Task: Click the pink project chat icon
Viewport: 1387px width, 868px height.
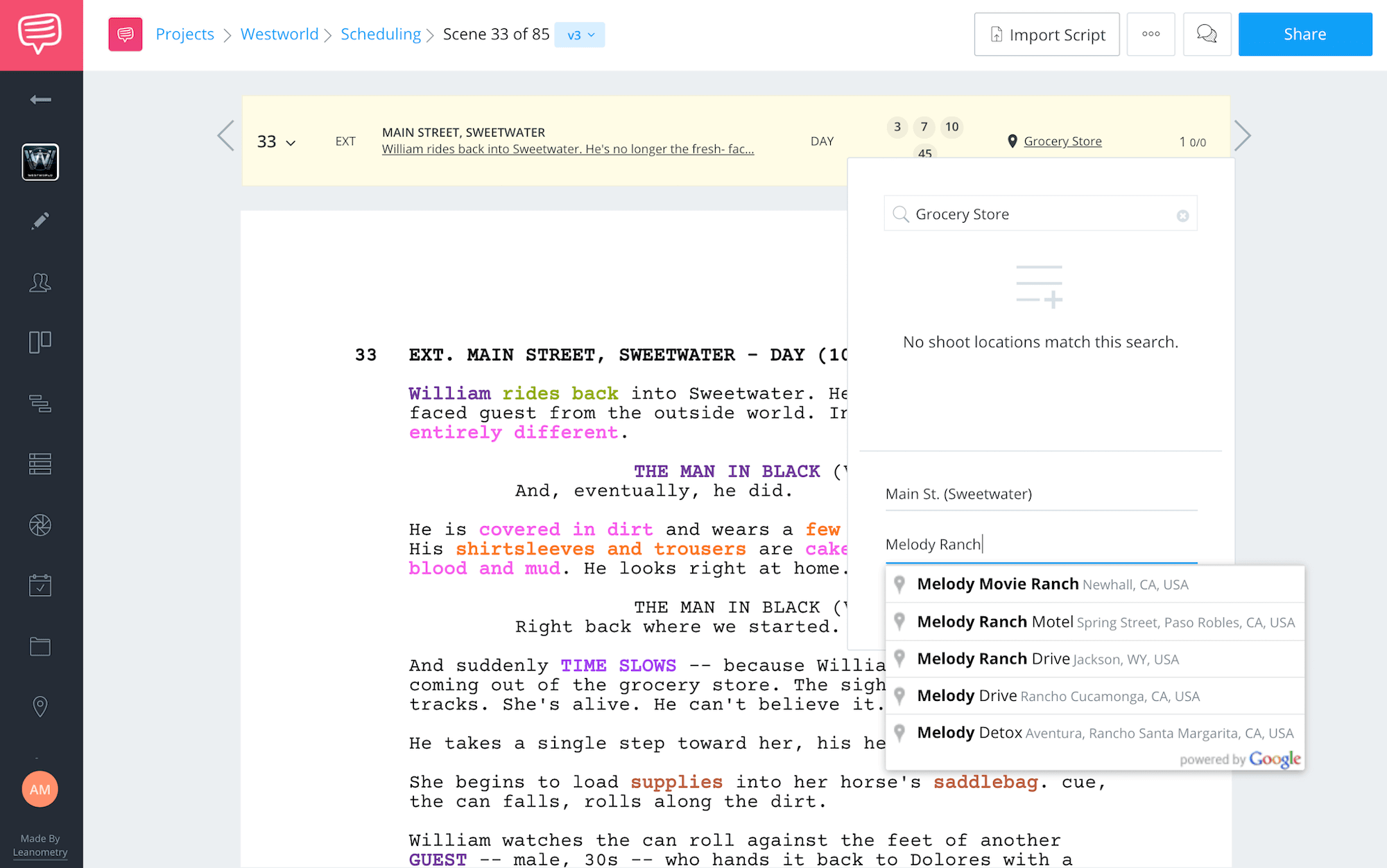Action: click(126, 34)
